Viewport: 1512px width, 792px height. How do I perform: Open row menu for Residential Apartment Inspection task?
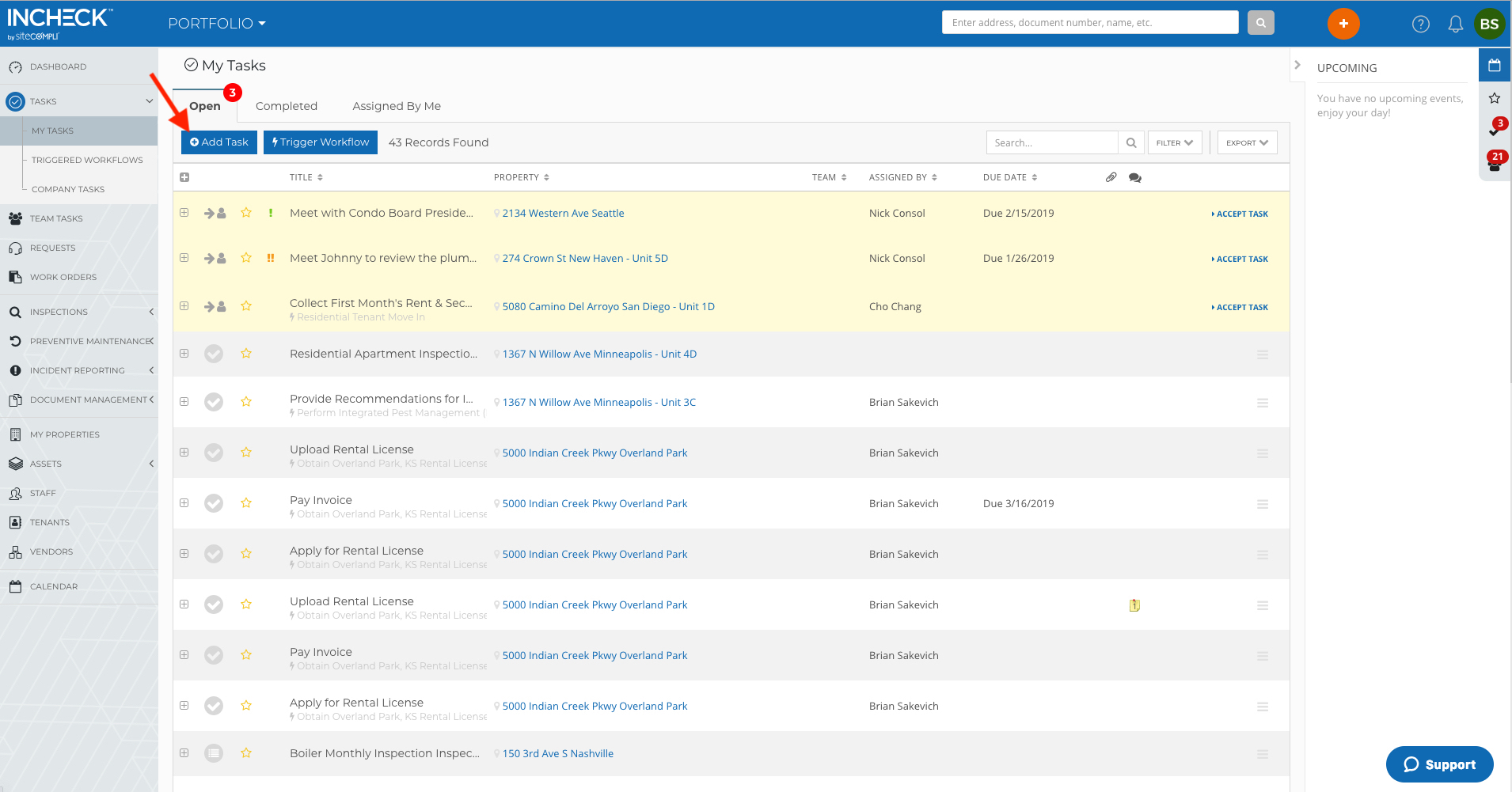pyautogui.click(x=1262, y=354)
